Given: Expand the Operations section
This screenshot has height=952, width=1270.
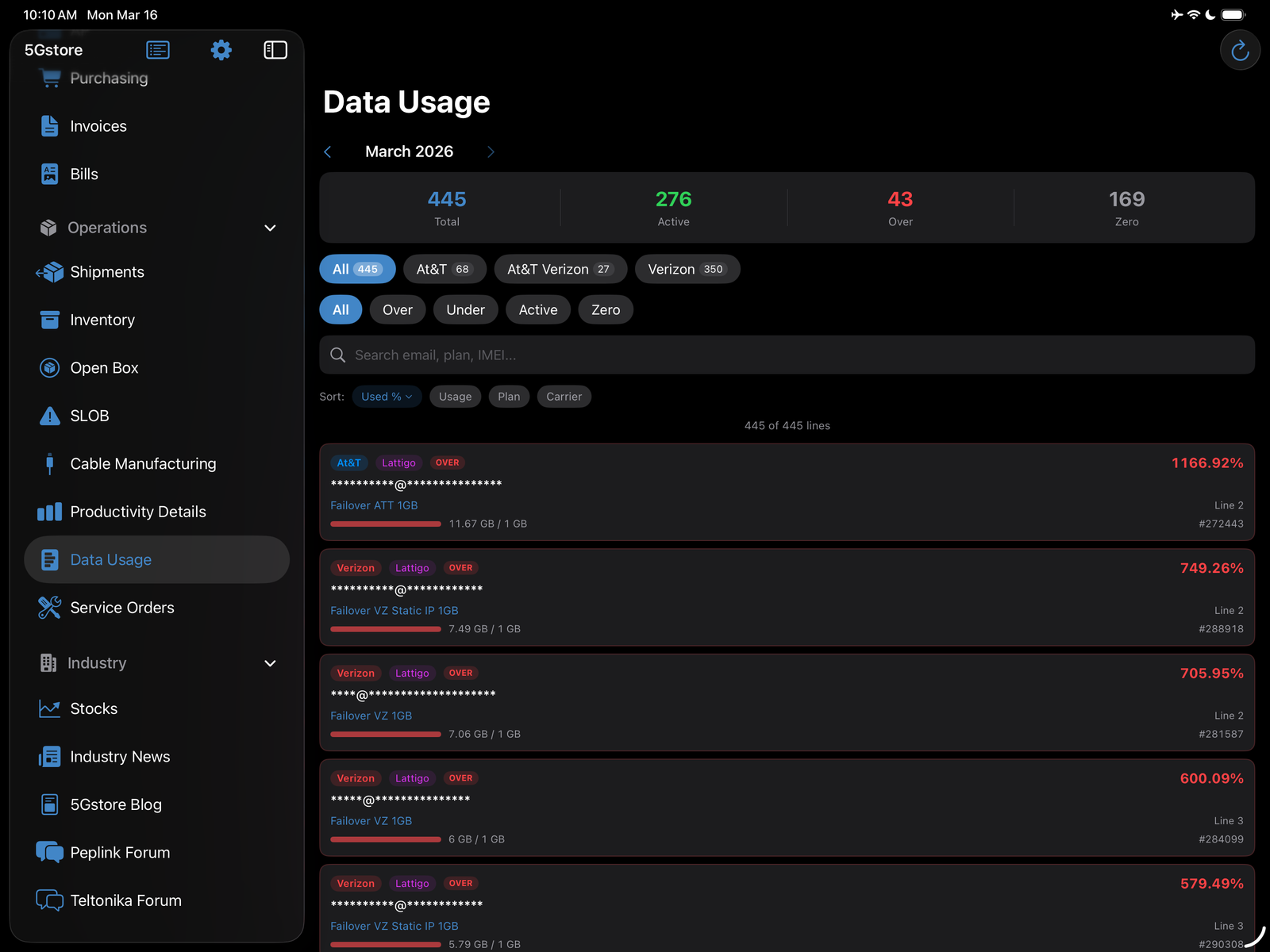Looking at the screenshot, I should [x=270, y=228].
